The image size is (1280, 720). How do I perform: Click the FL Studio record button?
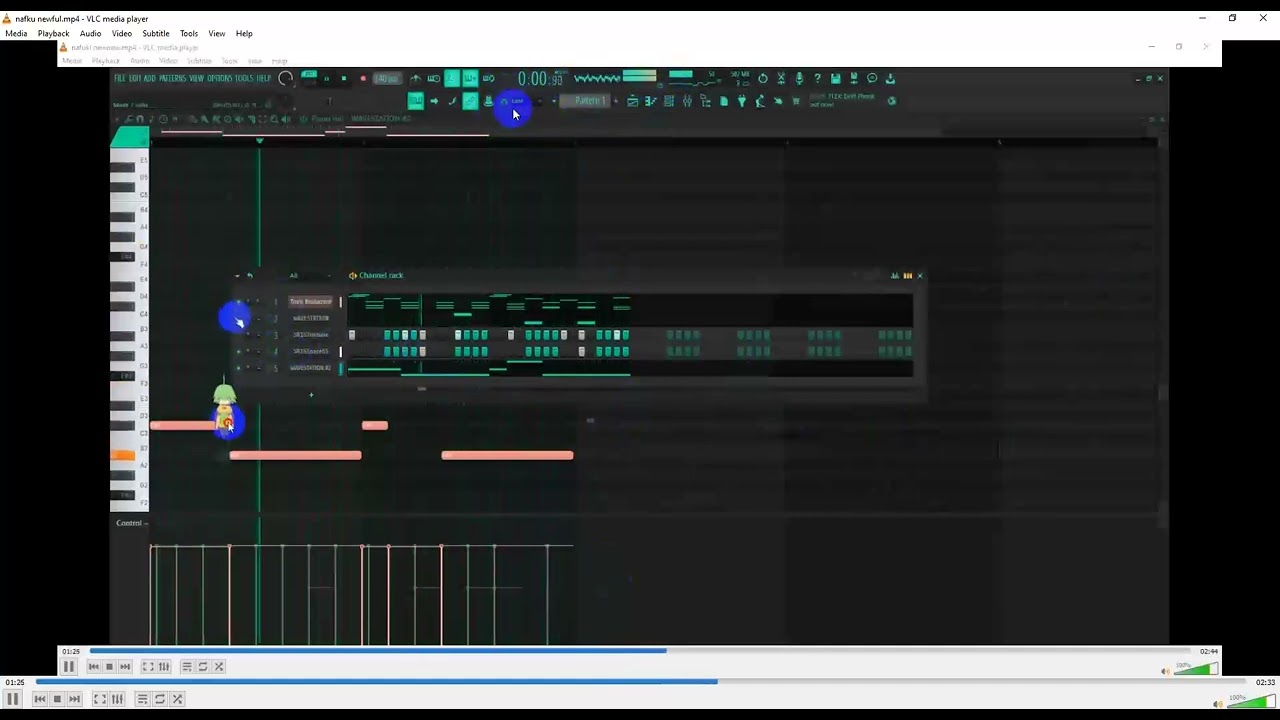(x=363, y=78)
